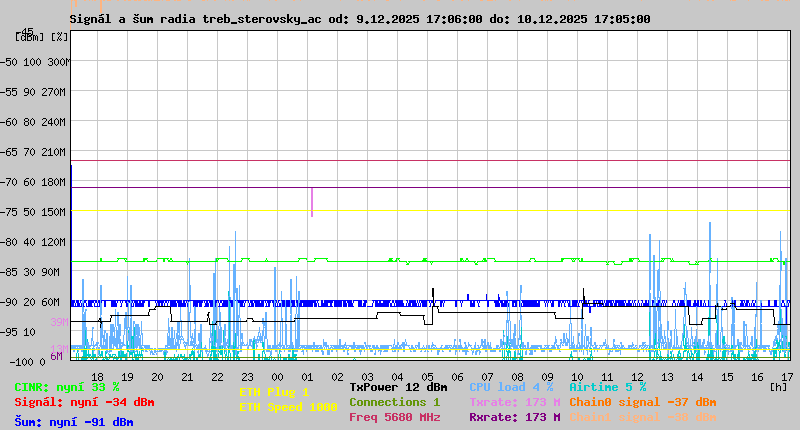
Task: Click hour '04' on the time axis
Action: [x=397, y=377]
